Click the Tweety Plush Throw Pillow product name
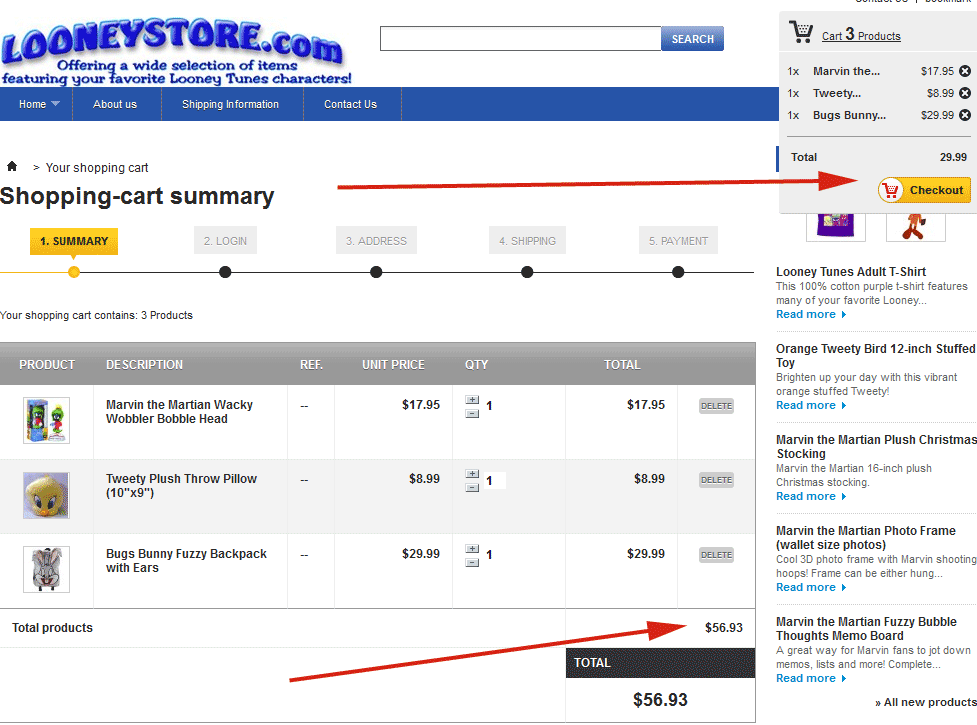Image resolution: width=977 pixels, height=725 pixels. click(x=181, y=486)
